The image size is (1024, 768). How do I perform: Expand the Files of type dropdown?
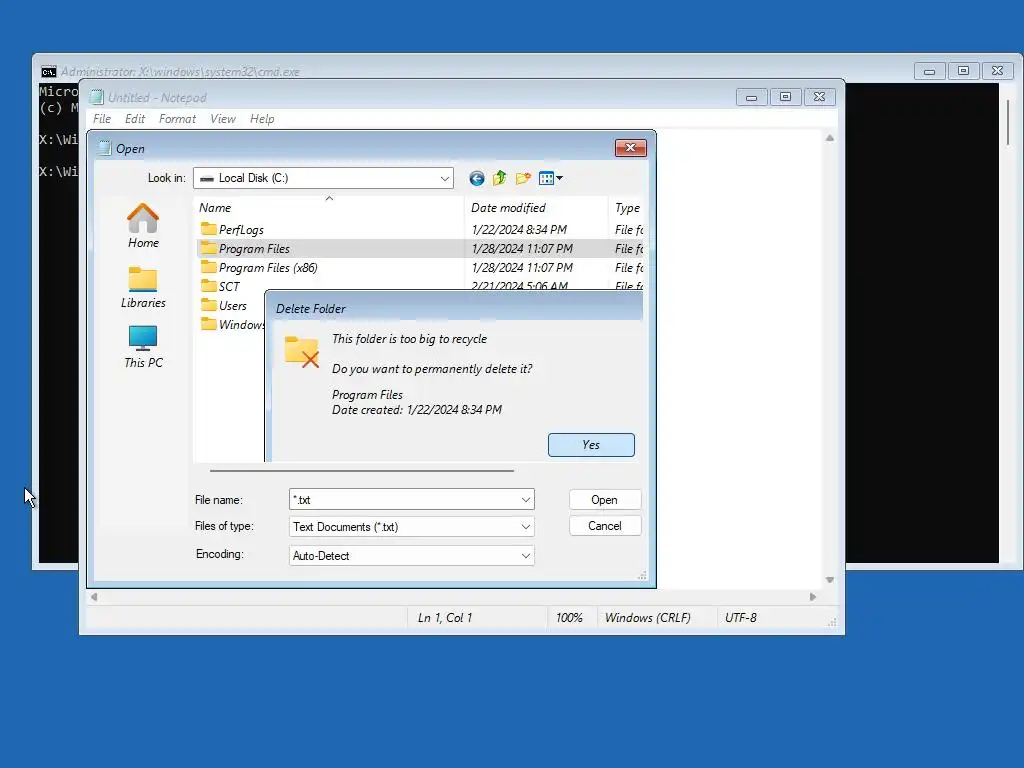[x=526, y=527]
